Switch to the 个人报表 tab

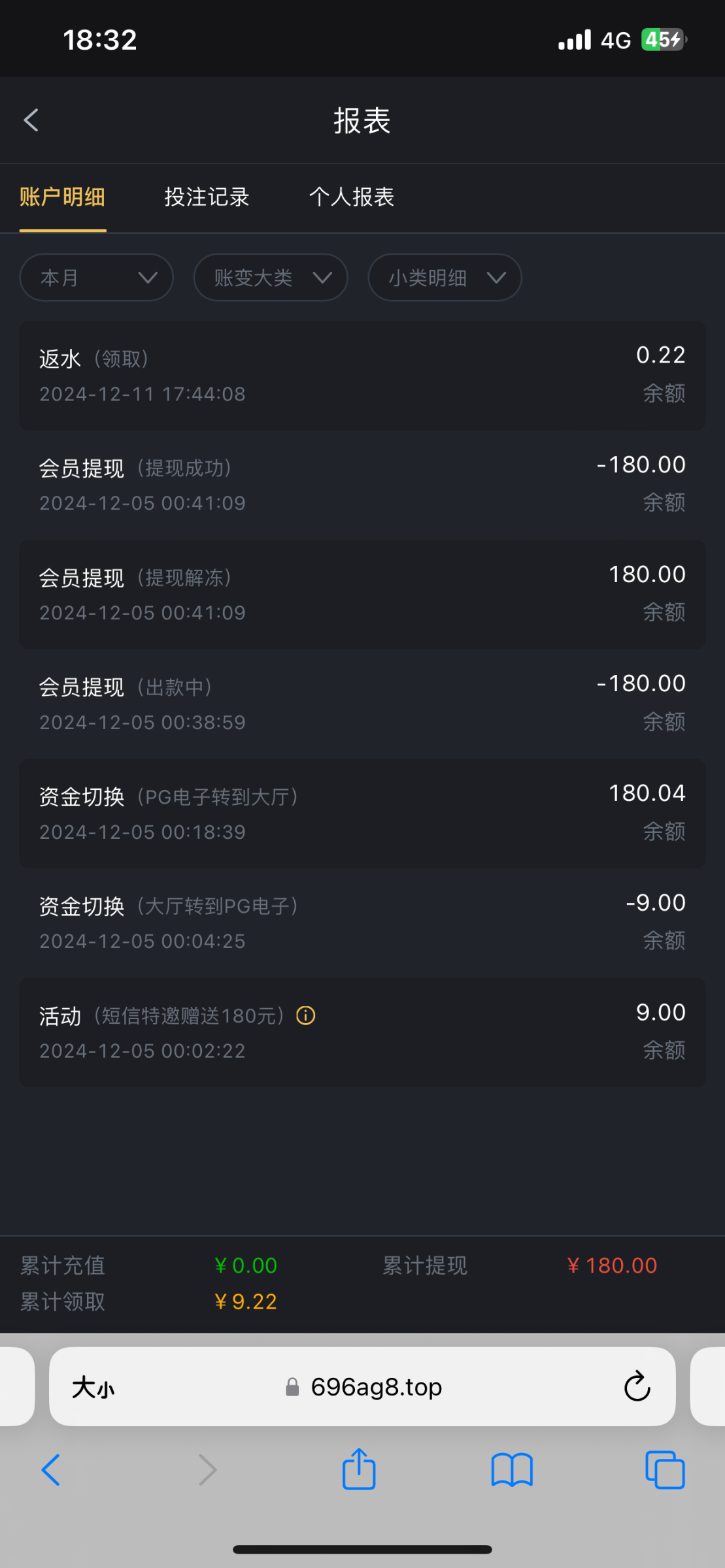(x=352, y=197)
